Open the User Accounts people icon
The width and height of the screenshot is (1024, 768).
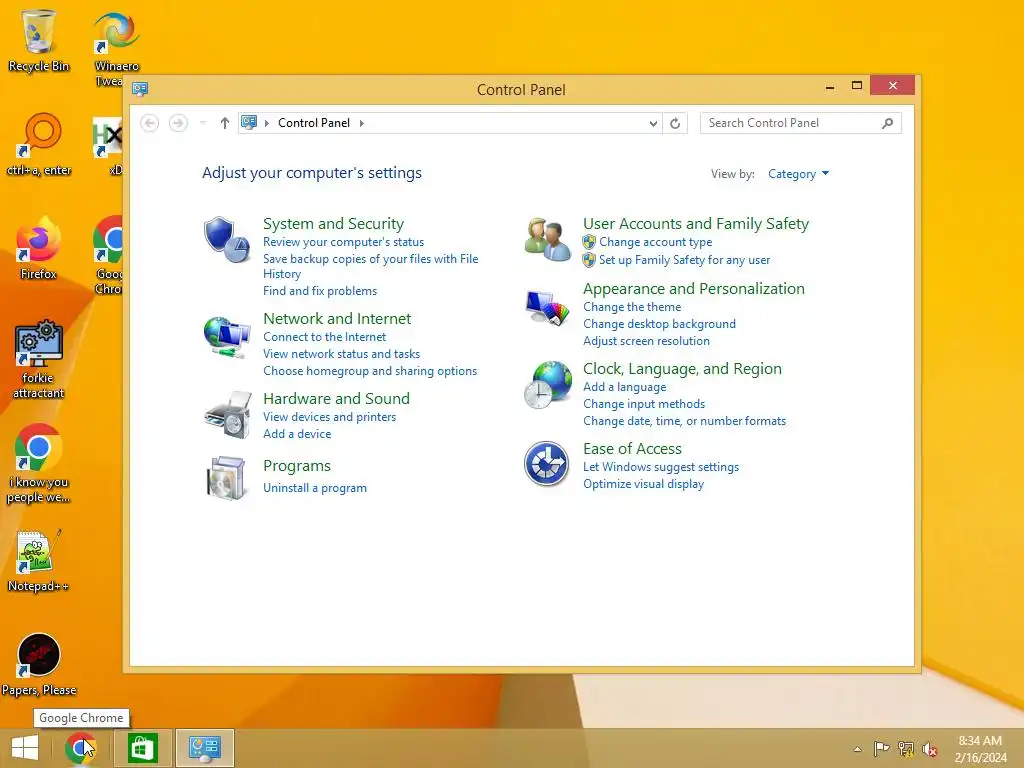[547, 240]
